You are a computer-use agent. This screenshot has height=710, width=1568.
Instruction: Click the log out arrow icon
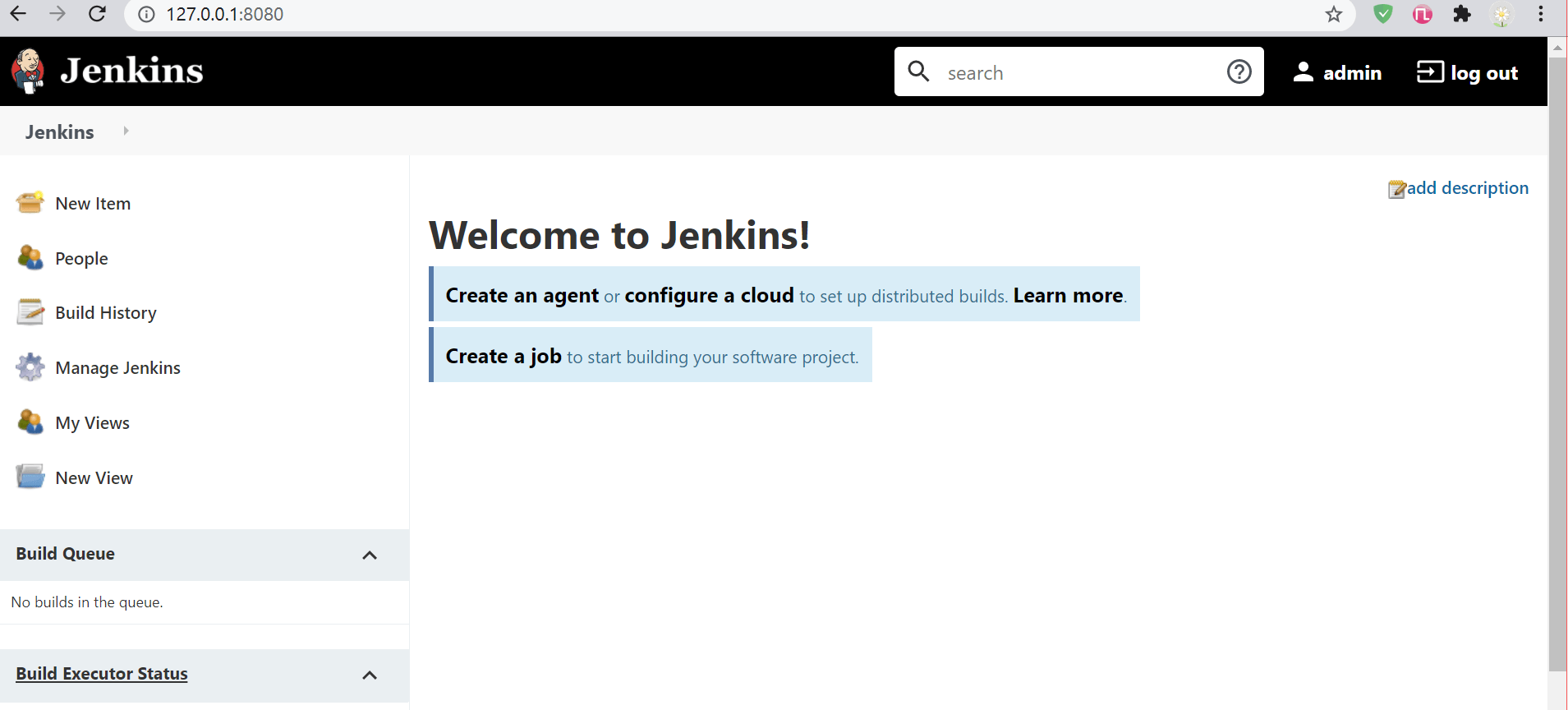click(x=1430, y=71)
